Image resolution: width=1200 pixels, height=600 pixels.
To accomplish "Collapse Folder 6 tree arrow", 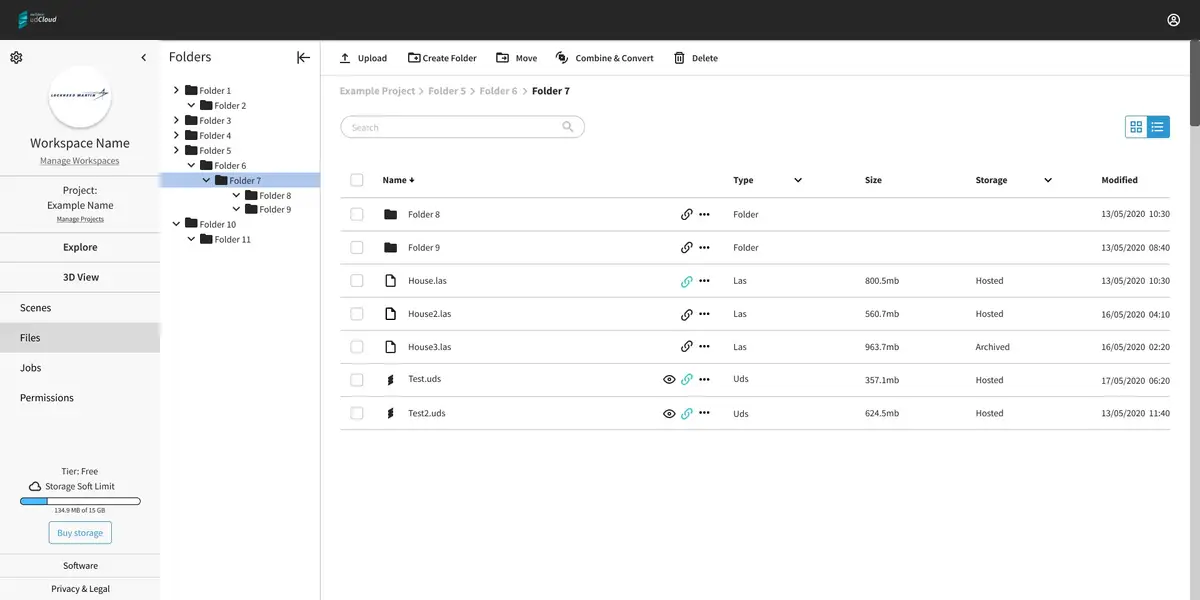I will point(191,165).
